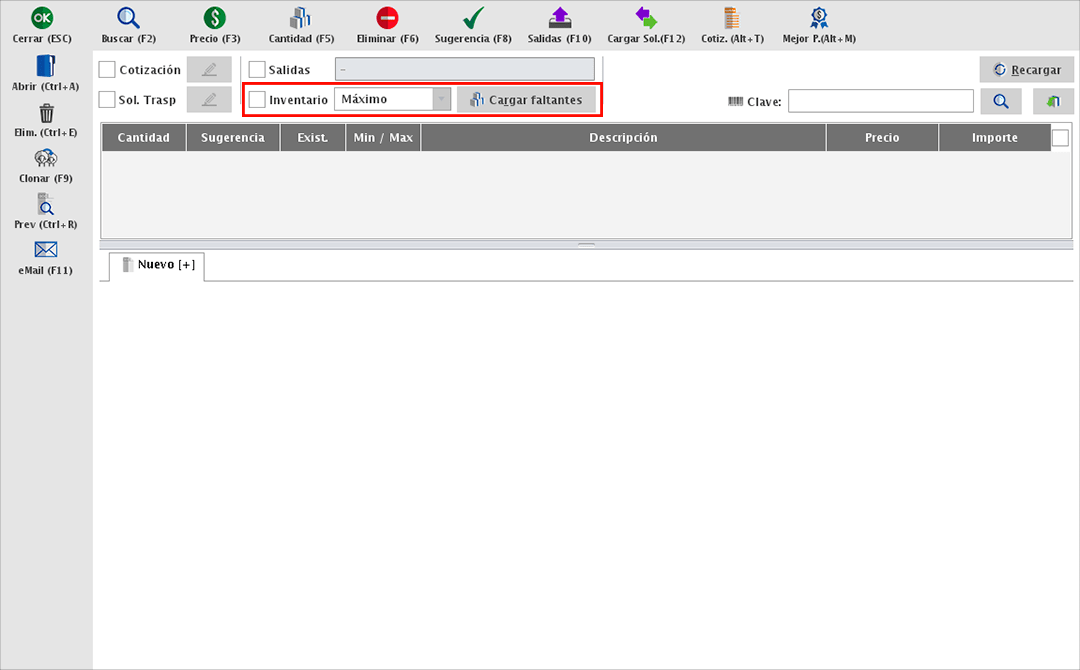Viewport: 1080px width, 670px height.
Task: Expand the Máximo inventory dropdown
Action: click(x=441, y=100)
